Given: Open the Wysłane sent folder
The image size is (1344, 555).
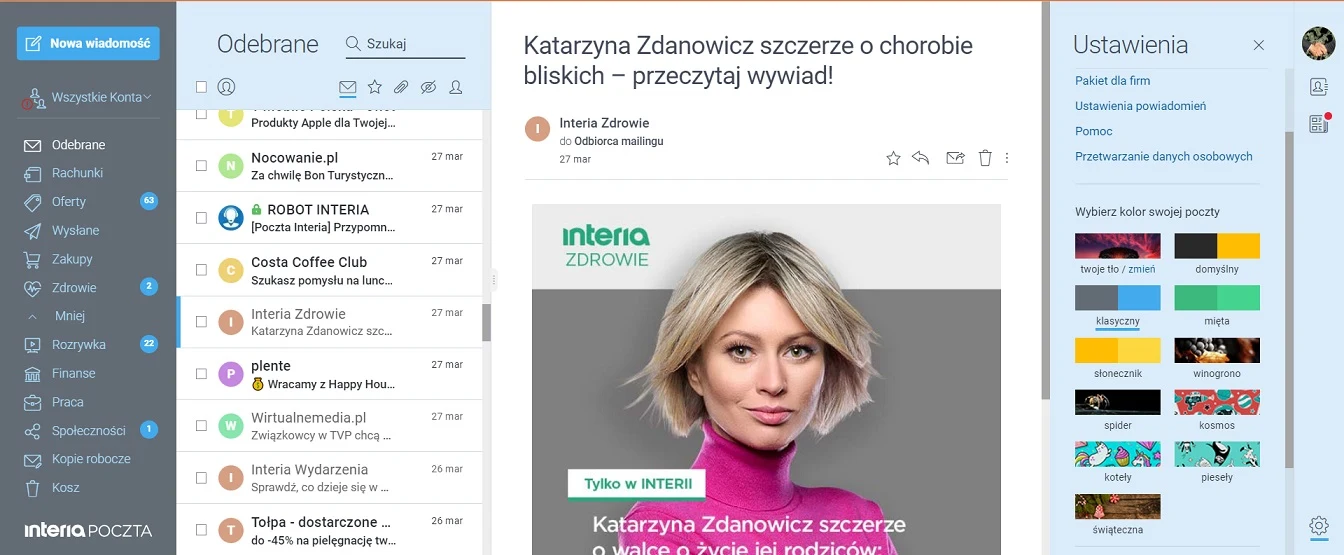Looking at the screenshot, I should pyautogui.click(x=75, y=230).
